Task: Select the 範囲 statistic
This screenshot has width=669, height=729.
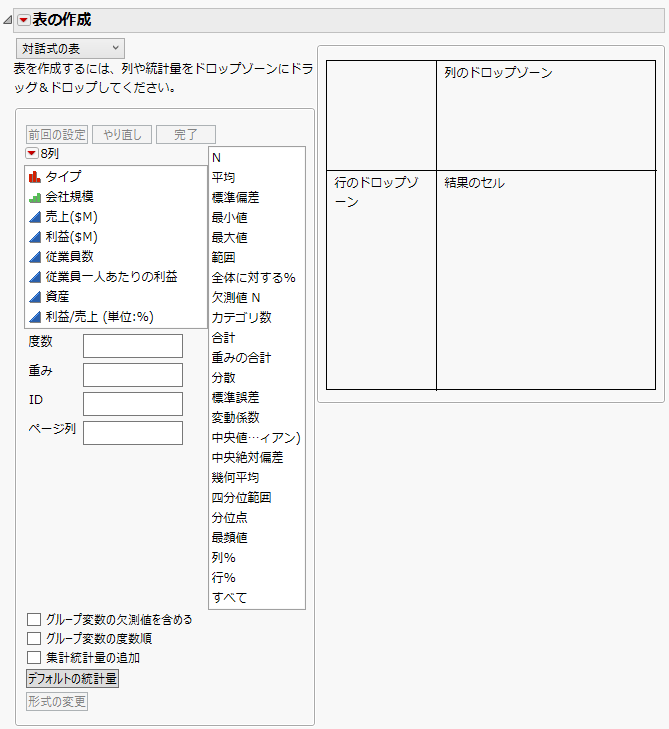Action: pyautogui.click(x=224, y=258)
